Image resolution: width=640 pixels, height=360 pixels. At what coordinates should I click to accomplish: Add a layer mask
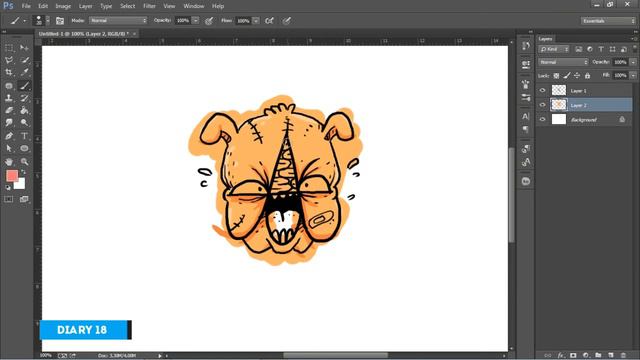click(573, 355)
